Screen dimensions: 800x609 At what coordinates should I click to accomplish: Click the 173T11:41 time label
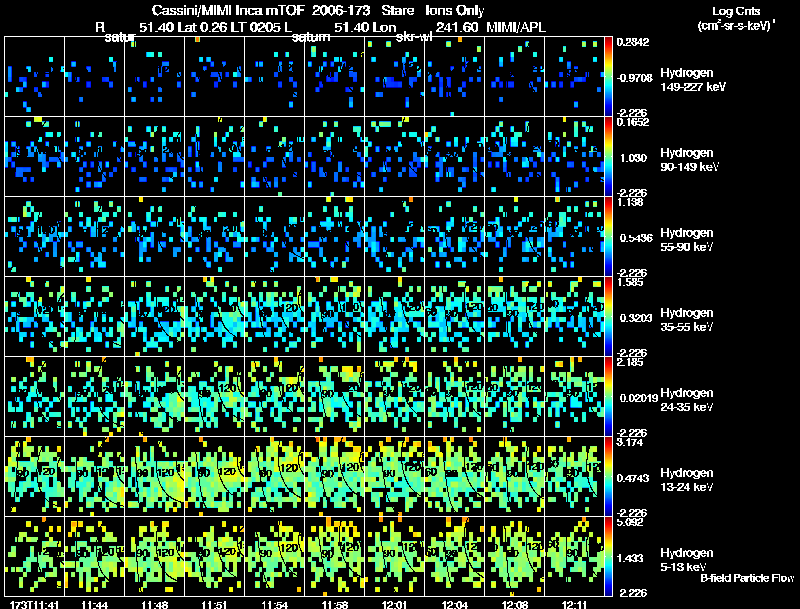(x=34, y=604)
